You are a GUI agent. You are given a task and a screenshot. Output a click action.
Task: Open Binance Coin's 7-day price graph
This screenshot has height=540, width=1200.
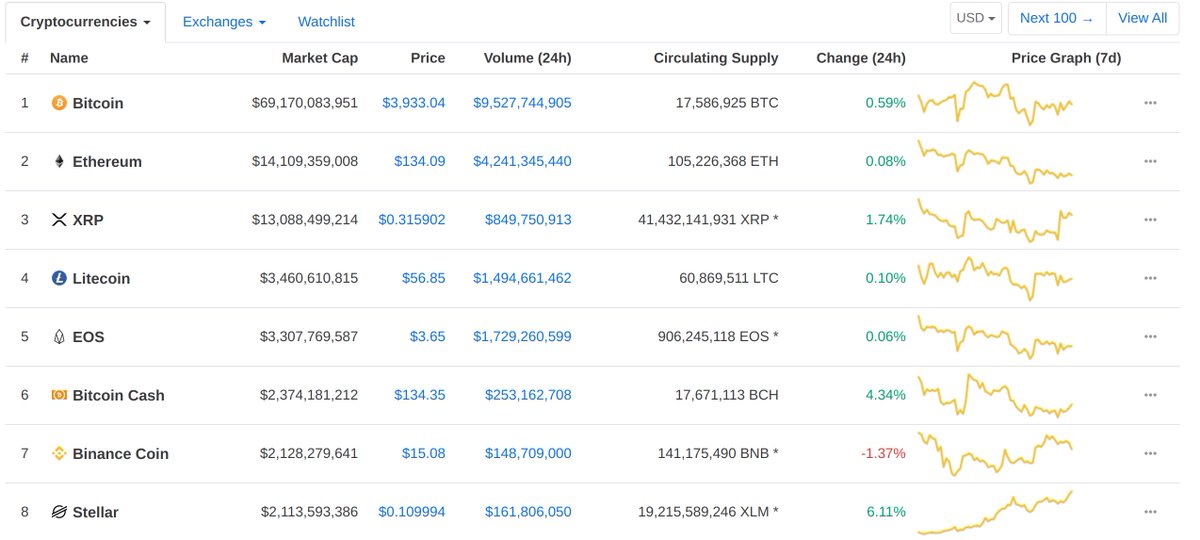(996, 453)
